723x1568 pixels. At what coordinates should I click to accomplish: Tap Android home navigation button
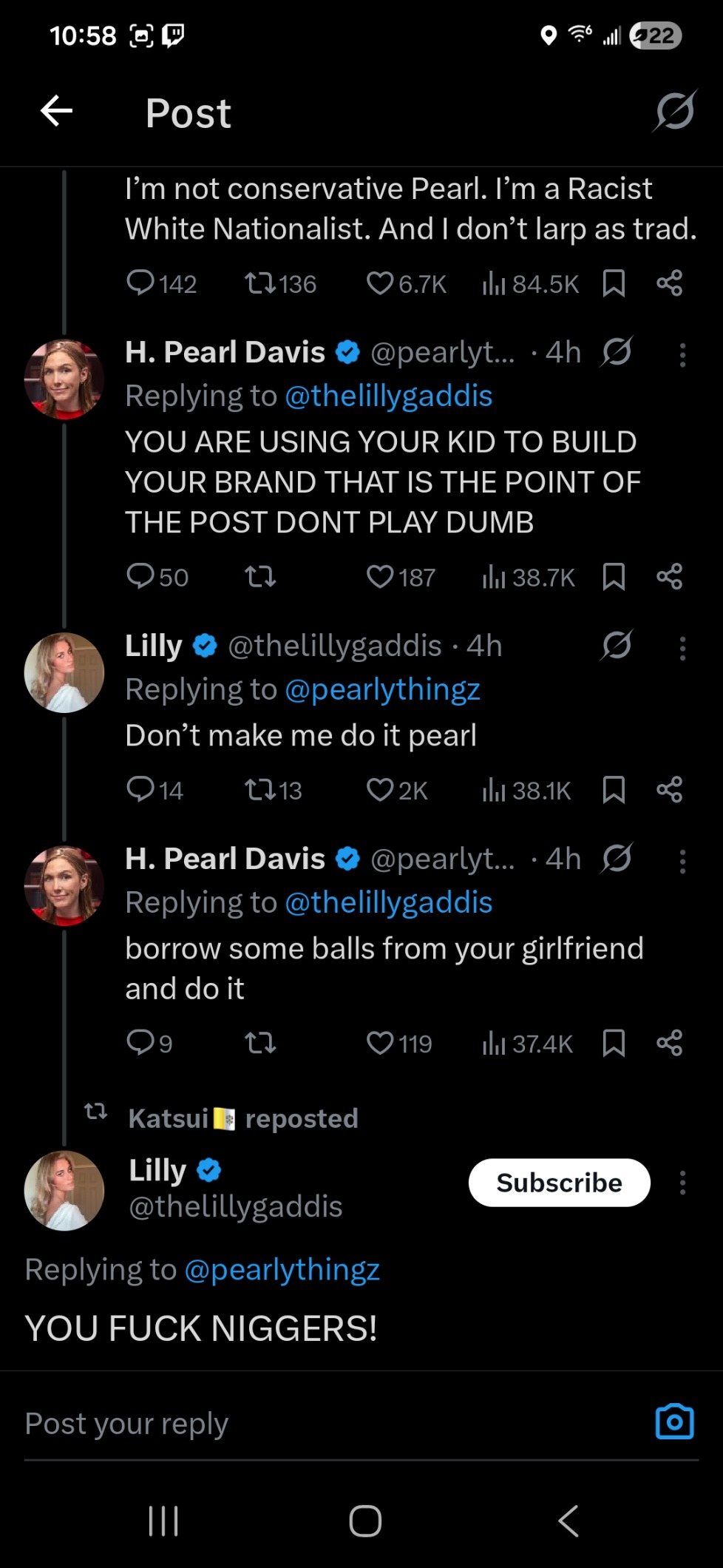point(365,1521)
